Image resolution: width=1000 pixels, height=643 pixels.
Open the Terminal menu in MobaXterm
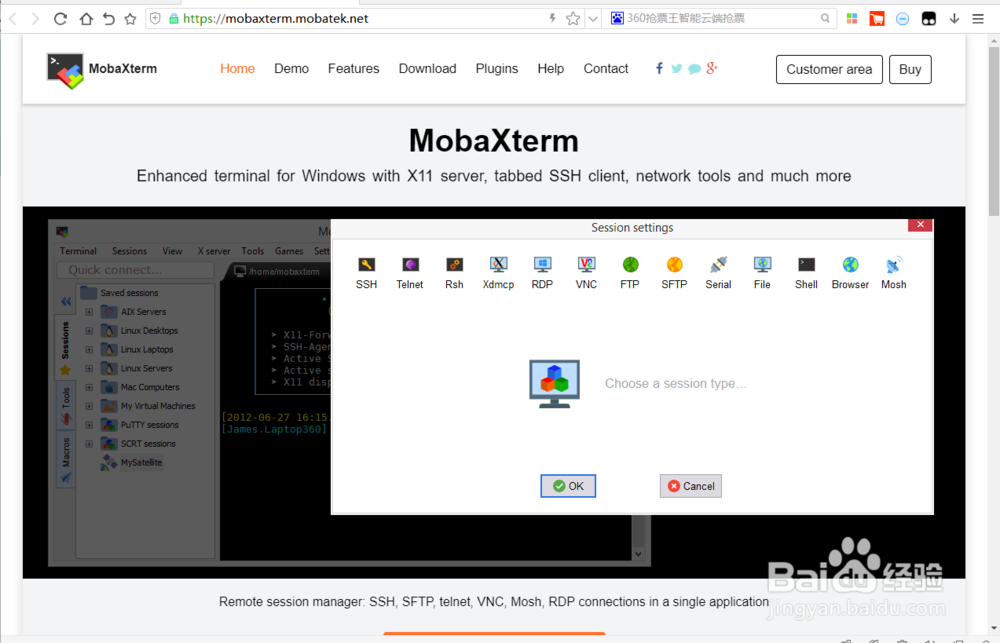78,251
